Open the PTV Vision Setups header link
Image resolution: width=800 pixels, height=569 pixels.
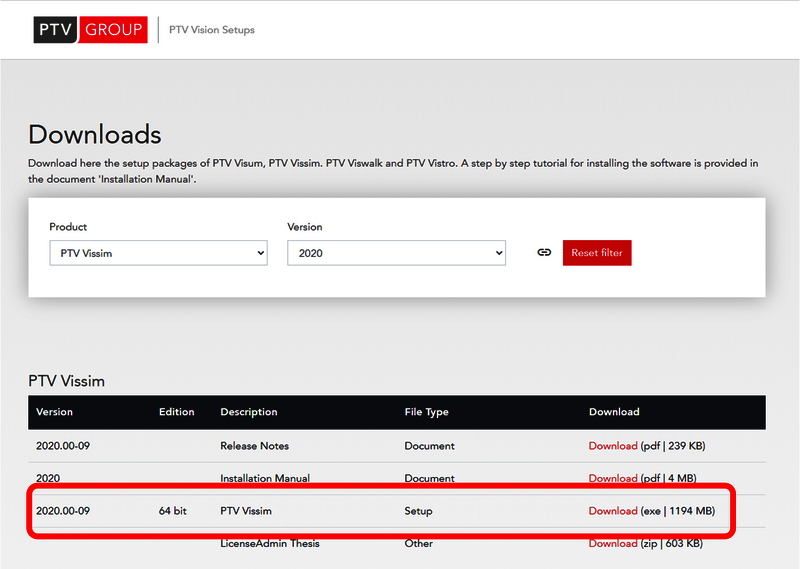click(x=212, y=30)
